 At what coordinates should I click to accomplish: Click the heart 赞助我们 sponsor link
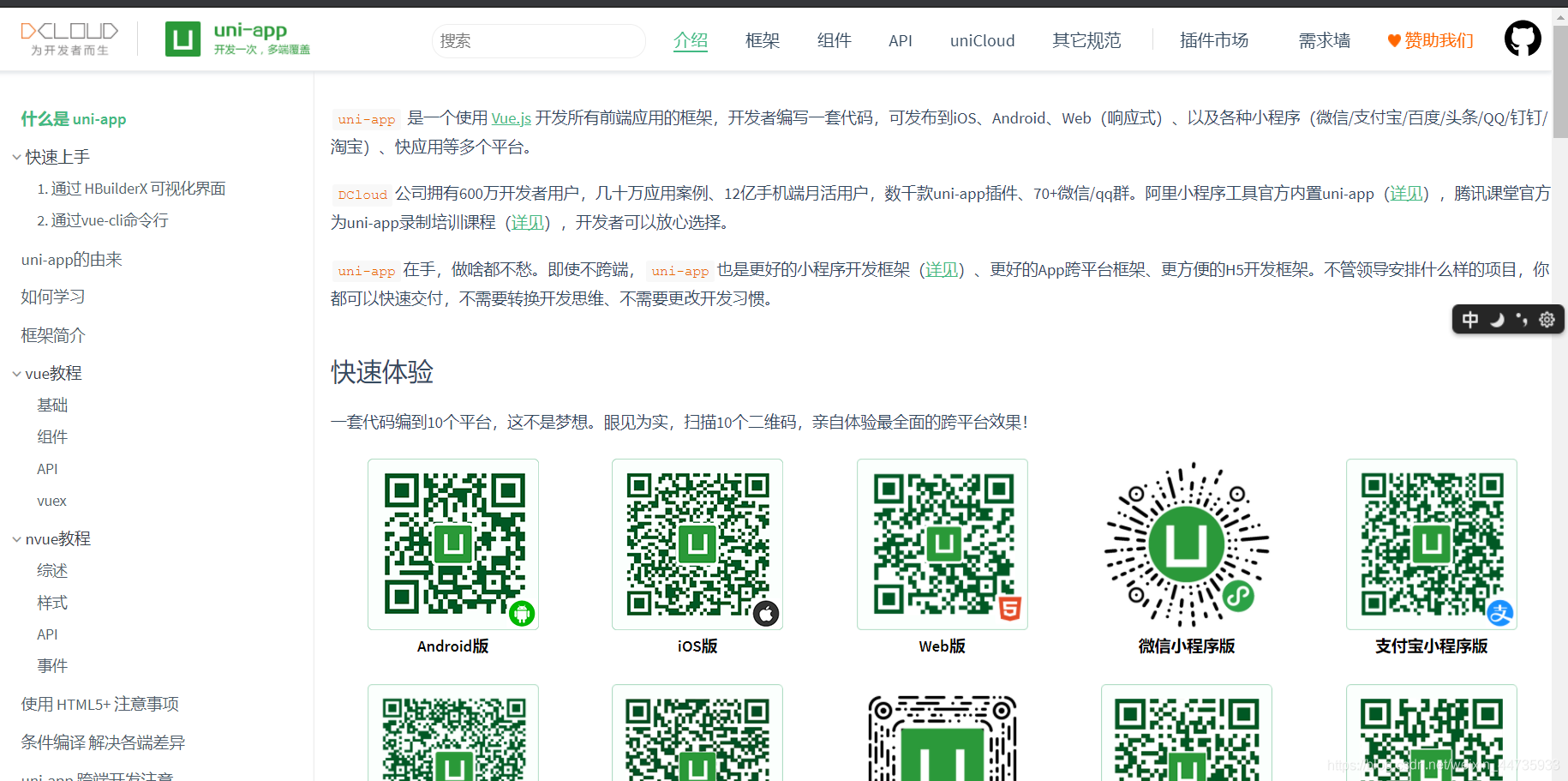click(1430, 40)
